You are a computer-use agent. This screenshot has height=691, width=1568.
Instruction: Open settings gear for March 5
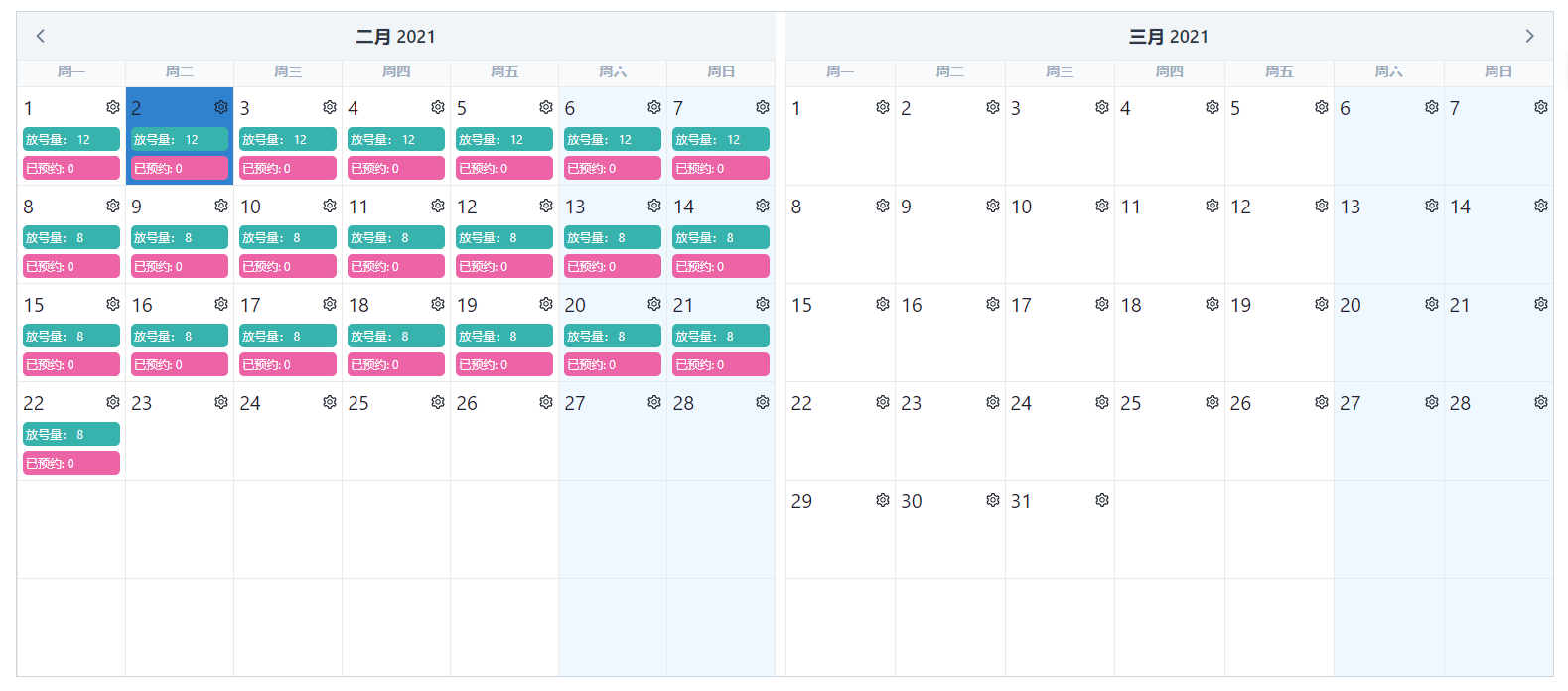pos(1322,107)
